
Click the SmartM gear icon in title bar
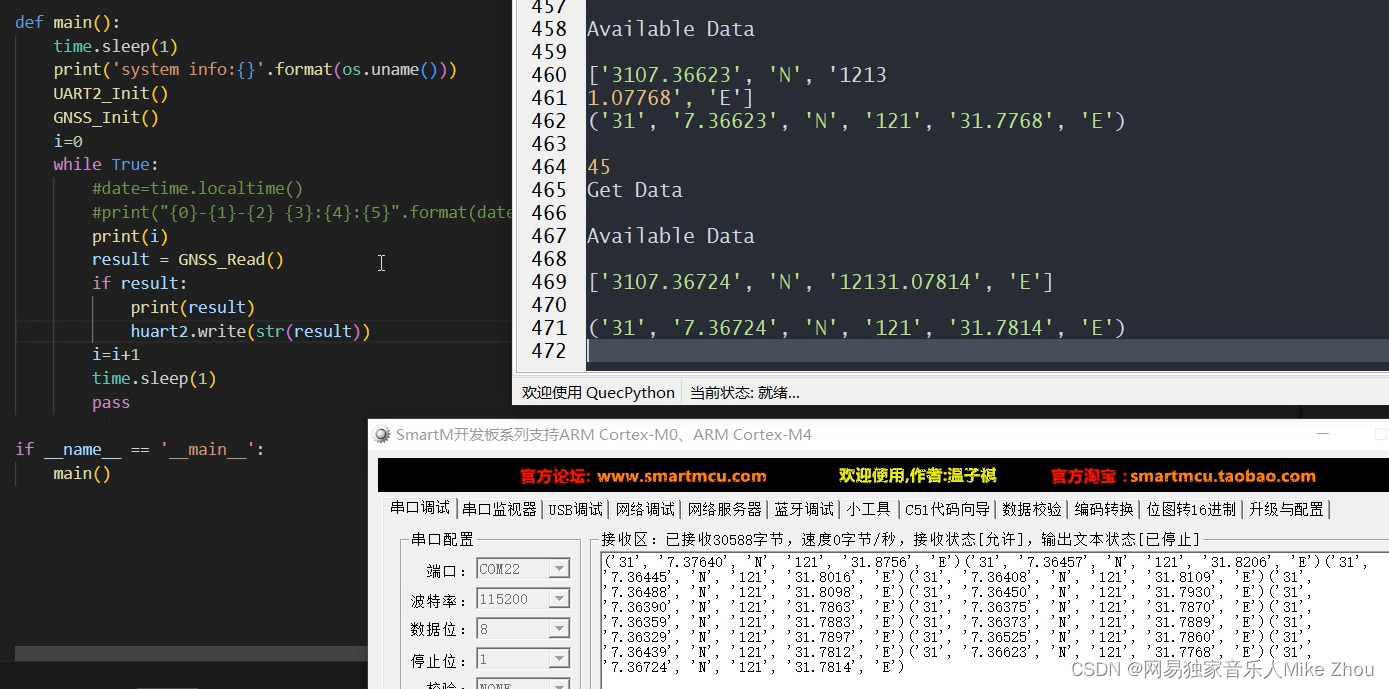tap(383, 434)
